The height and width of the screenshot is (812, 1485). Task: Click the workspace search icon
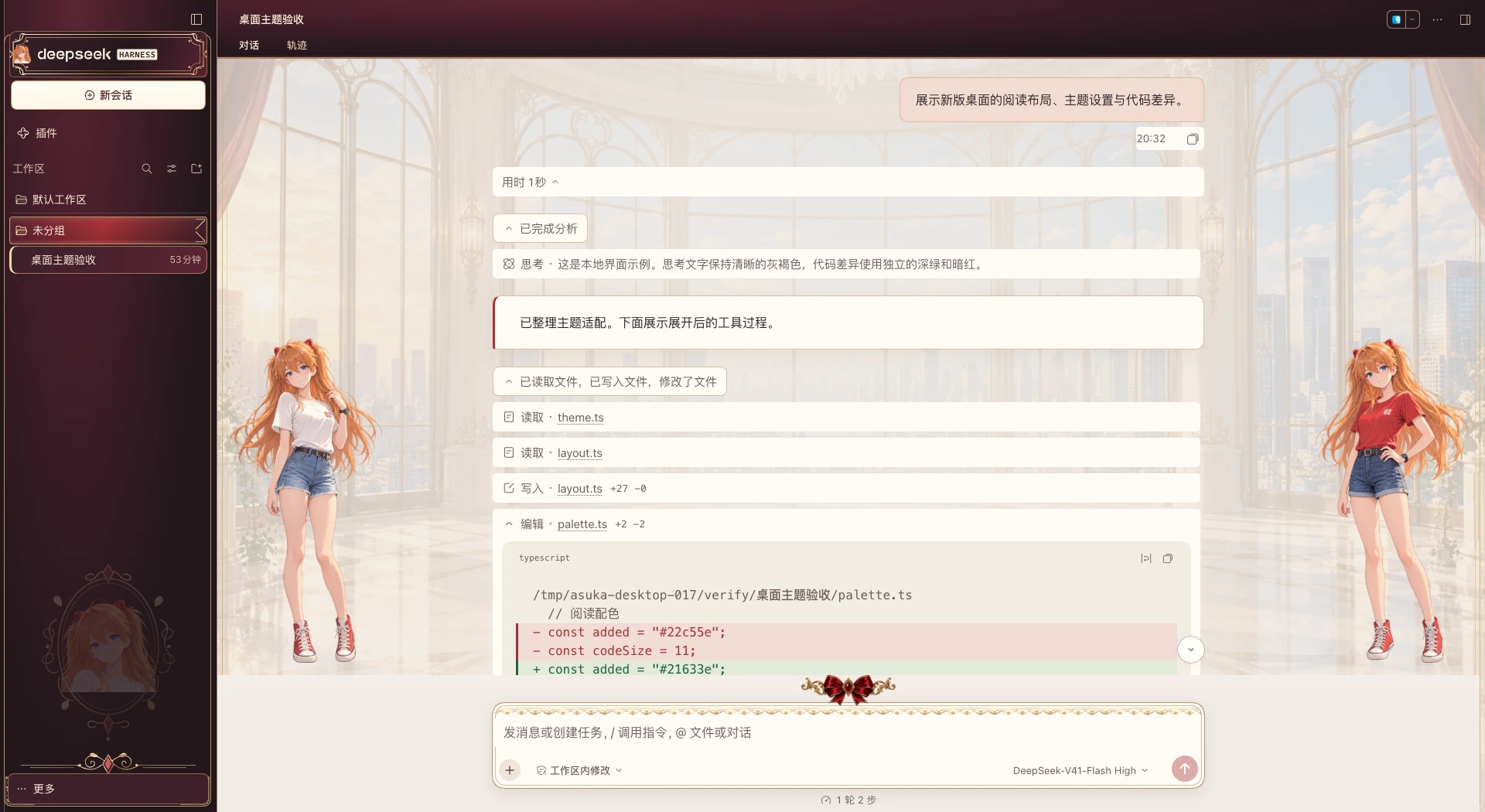point(147,169)
